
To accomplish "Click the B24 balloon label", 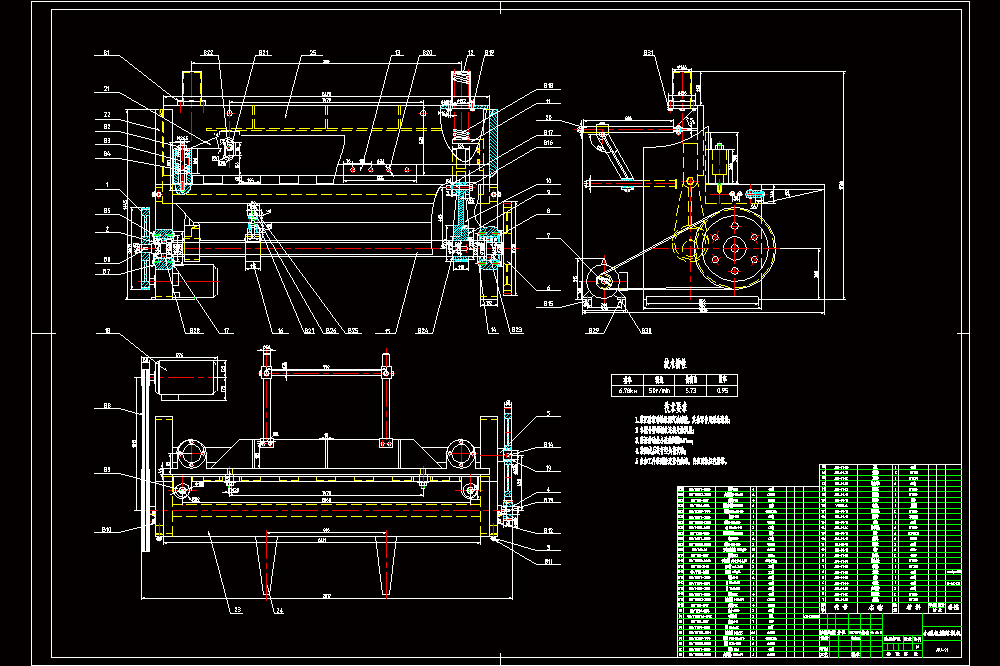I will (x=423, y=330).
